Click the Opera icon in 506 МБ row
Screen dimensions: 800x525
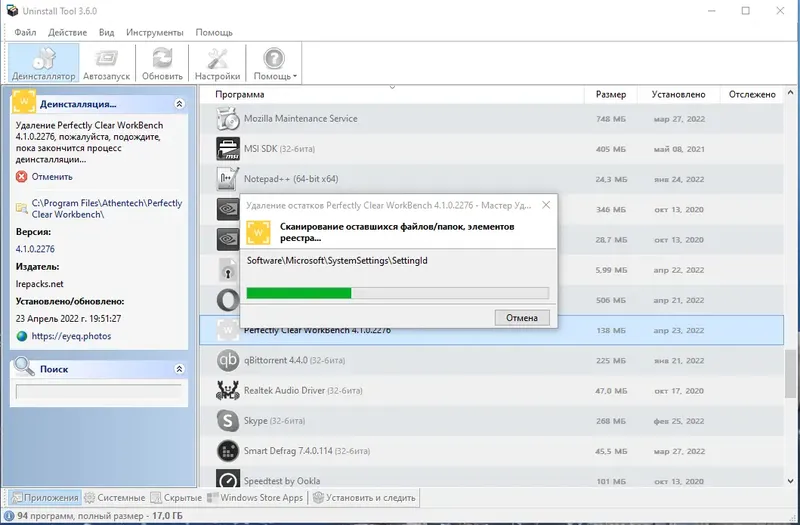point(228,300)
